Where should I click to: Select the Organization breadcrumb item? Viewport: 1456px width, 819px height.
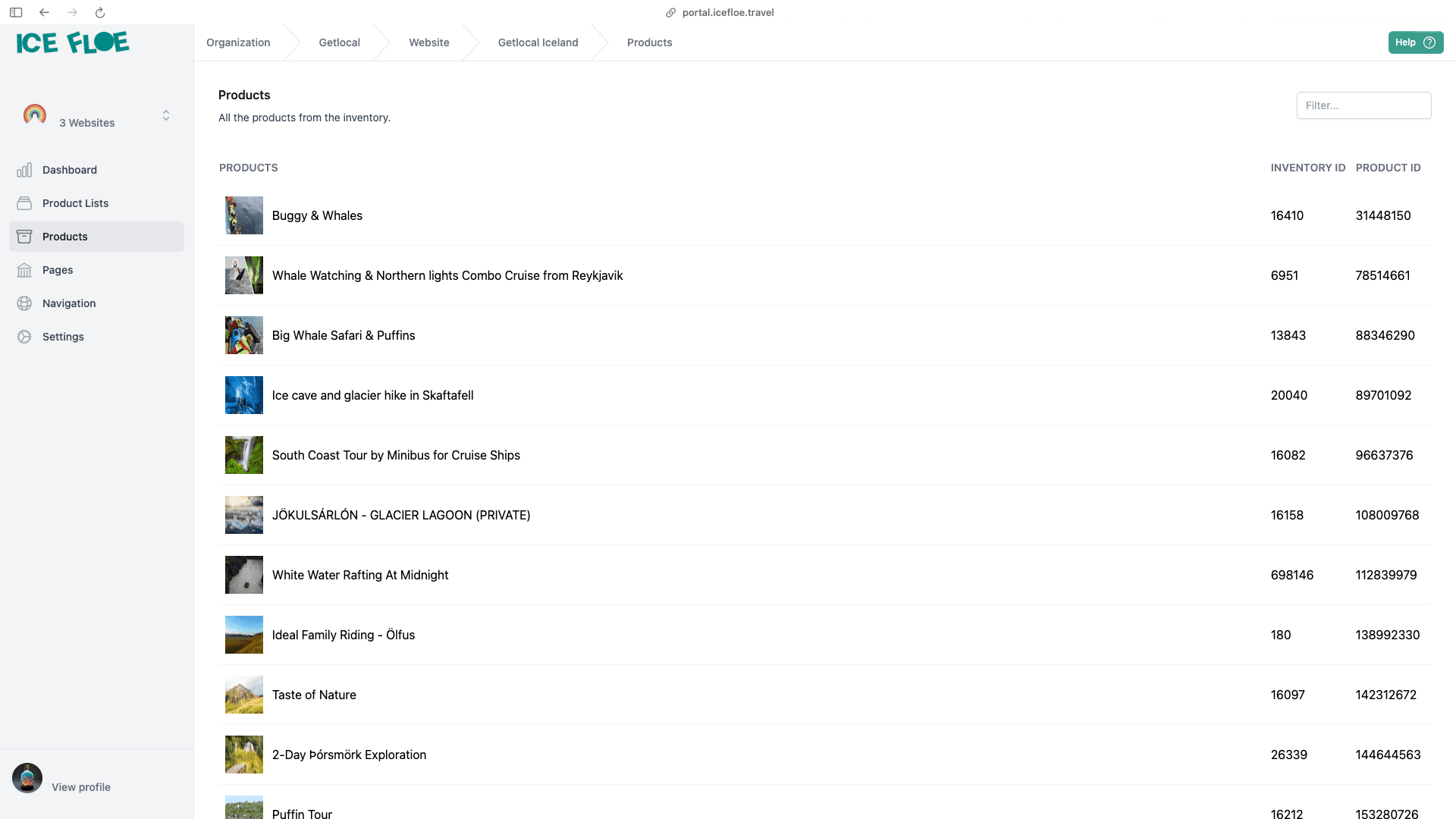point(237,42)
